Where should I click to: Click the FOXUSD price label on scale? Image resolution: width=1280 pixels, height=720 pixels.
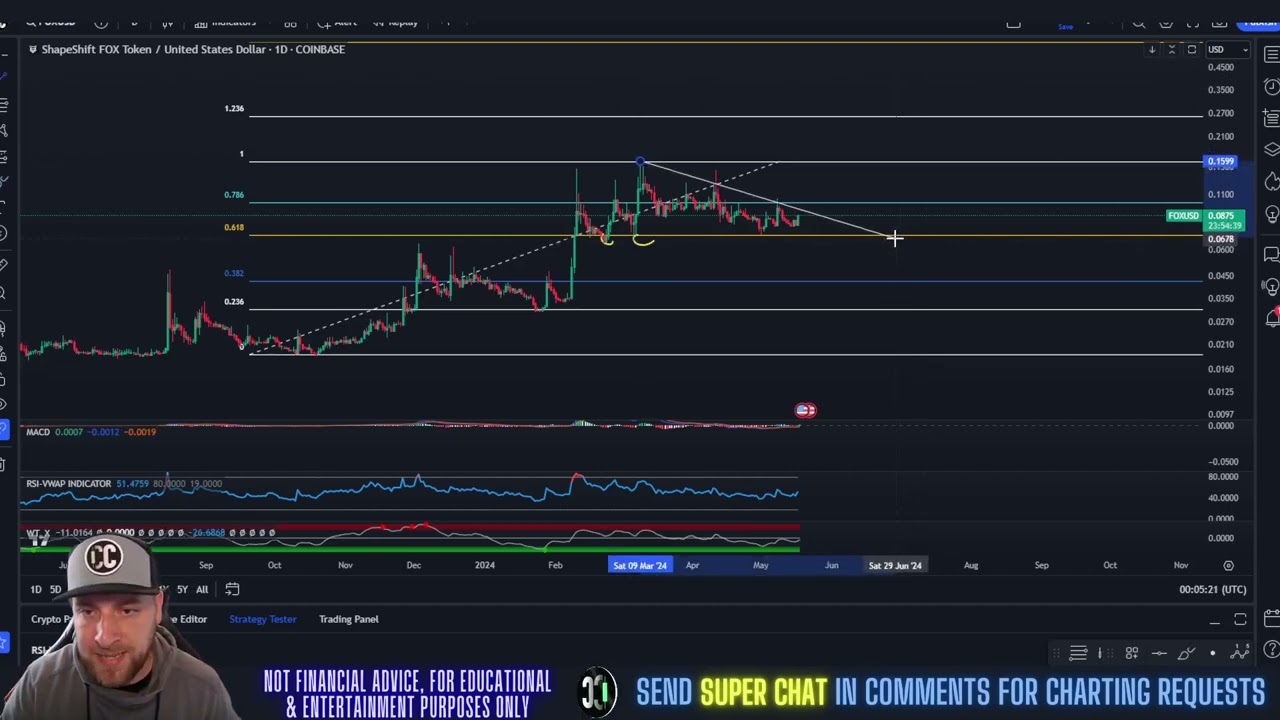1184,216
